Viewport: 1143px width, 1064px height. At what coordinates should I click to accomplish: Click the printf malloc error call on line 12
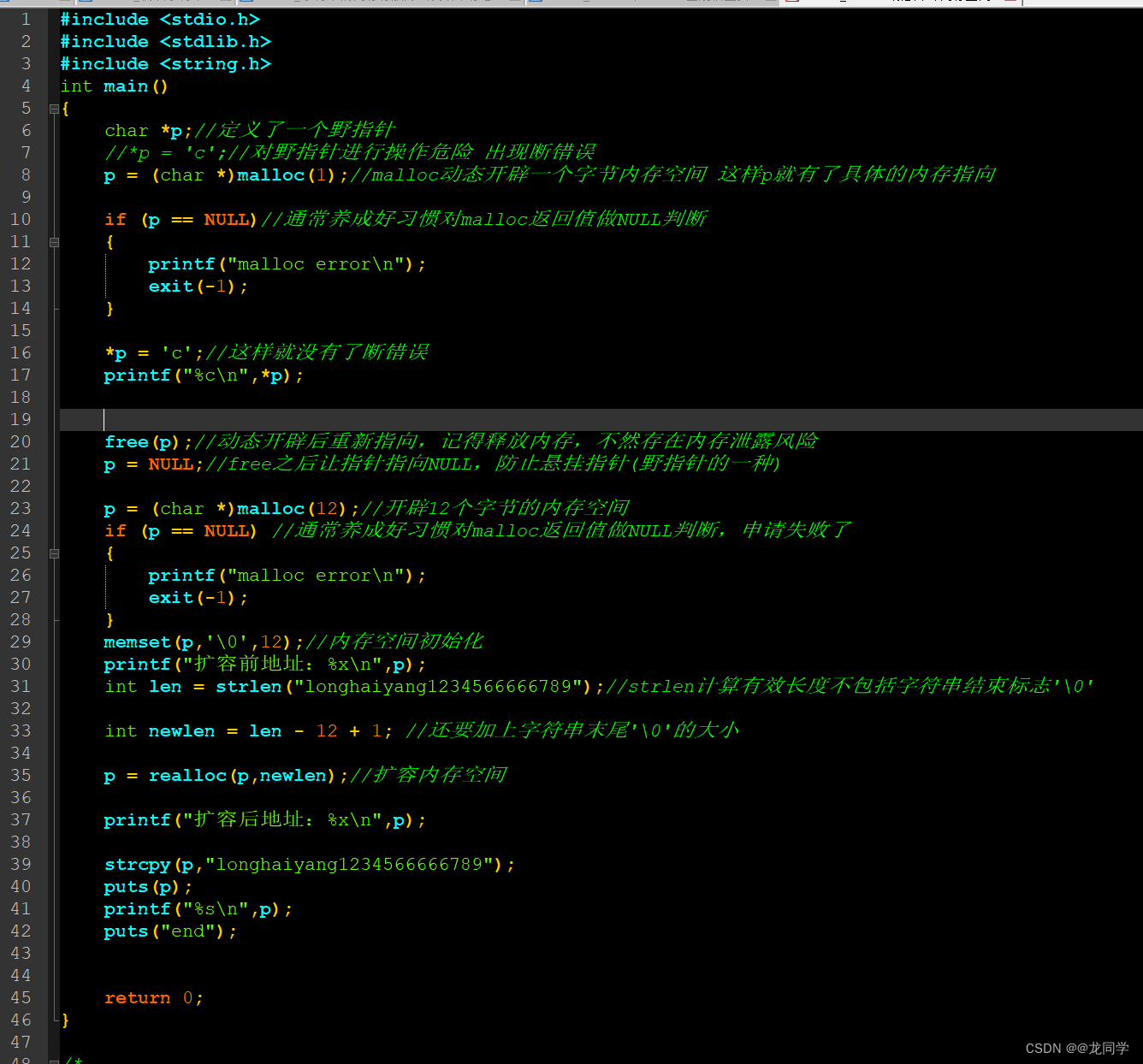[x=287, y=263]
